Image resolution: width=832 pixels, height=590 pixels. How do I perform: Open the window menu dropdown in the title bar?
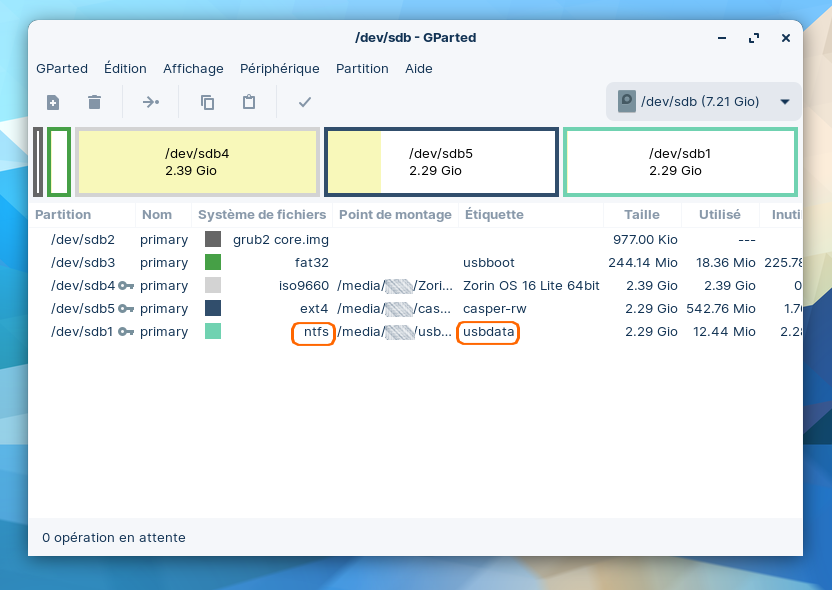722,38
